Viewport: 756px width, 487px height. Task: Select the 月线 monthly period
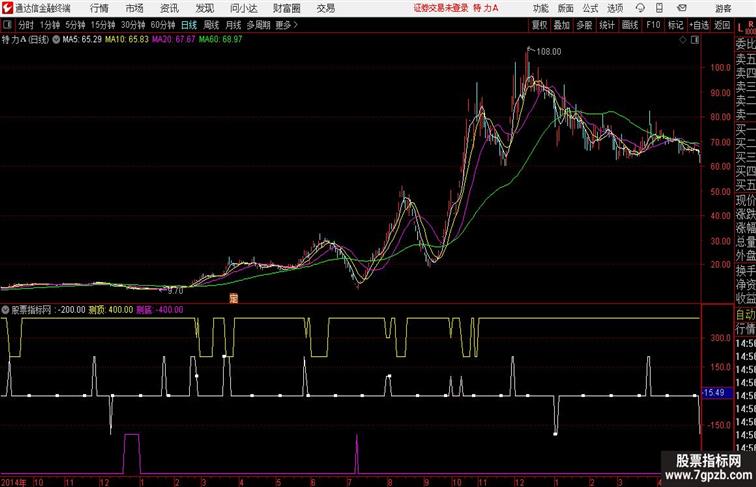233,25
